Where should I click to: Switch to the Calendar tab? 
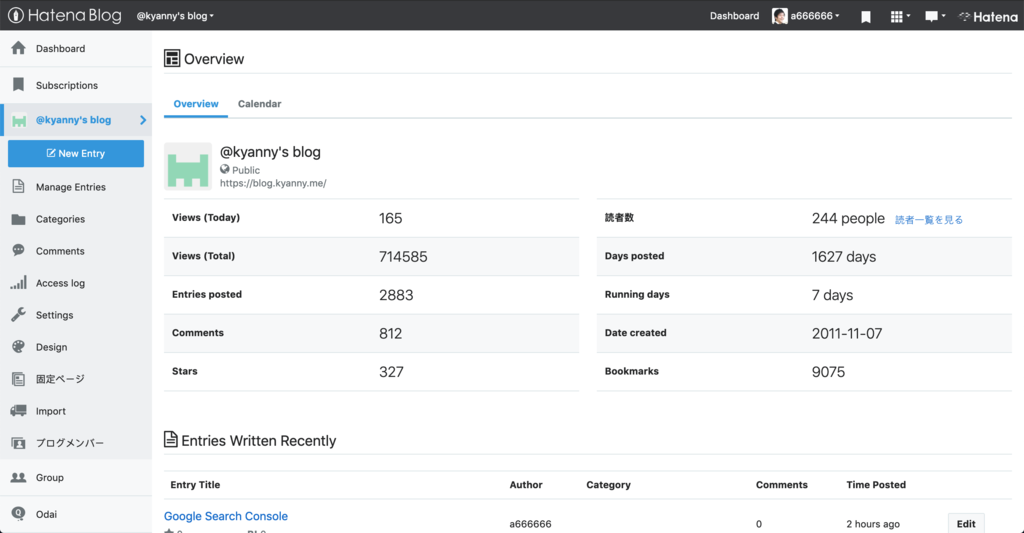click(259, 104)
